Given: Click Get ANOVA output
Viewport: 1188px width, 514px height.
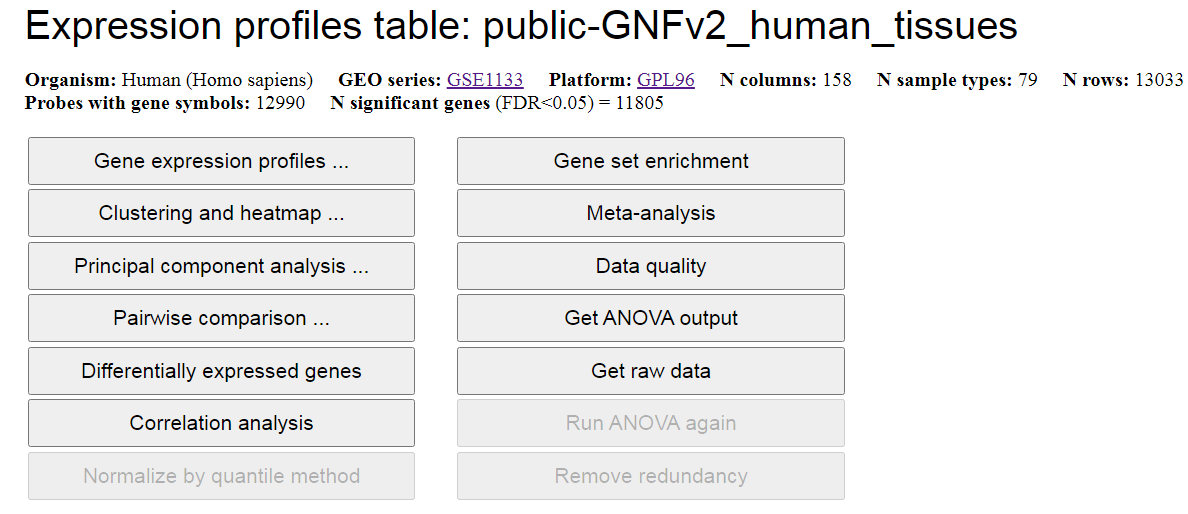Looking at the screenshot, I should tap(651, 318).
